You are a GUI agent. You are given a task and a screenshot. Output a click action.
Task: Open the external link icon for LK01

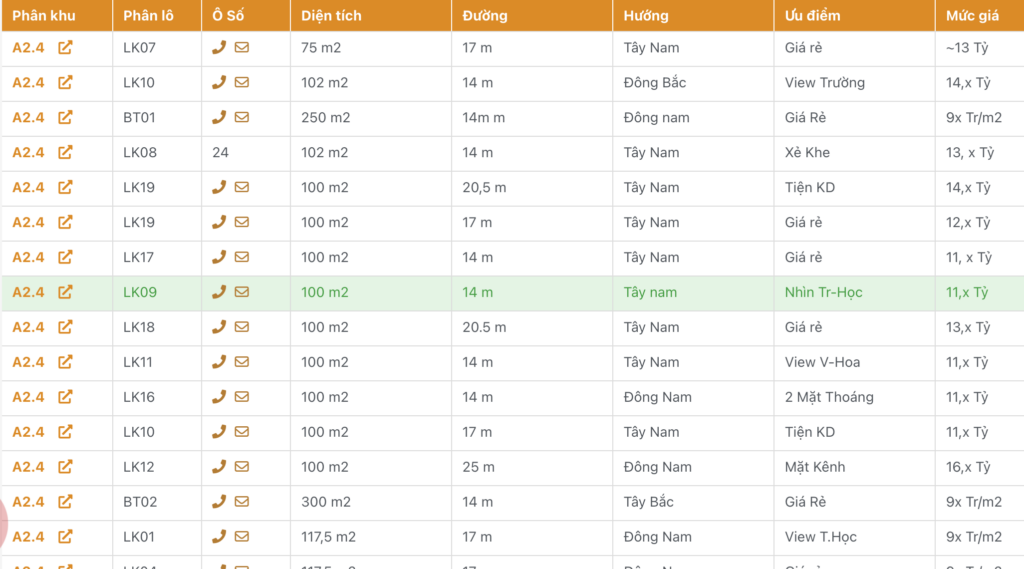coord(65,537)
